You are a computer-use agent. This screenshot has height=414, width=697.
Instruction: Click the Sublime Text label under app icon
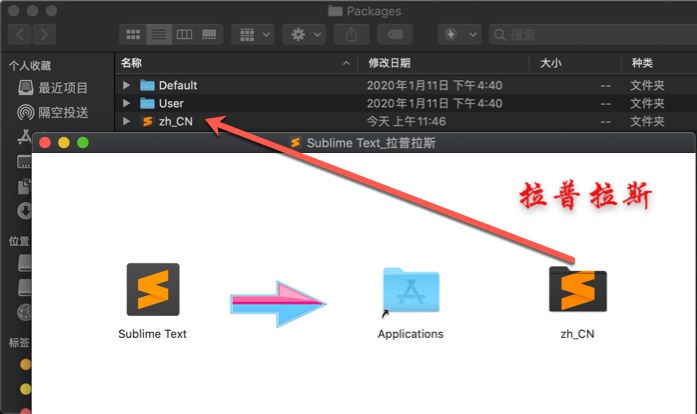pyautogui.click(x=152, y=334)
